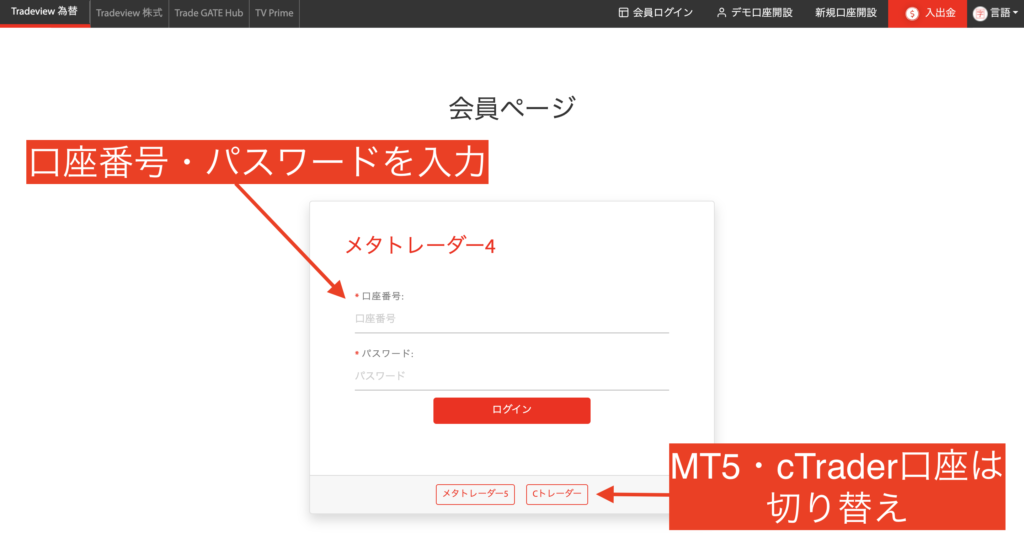This screenshot has width=1024, height=550.
Task: Click the 入出金 deposit button
Action: coord(927,13)
